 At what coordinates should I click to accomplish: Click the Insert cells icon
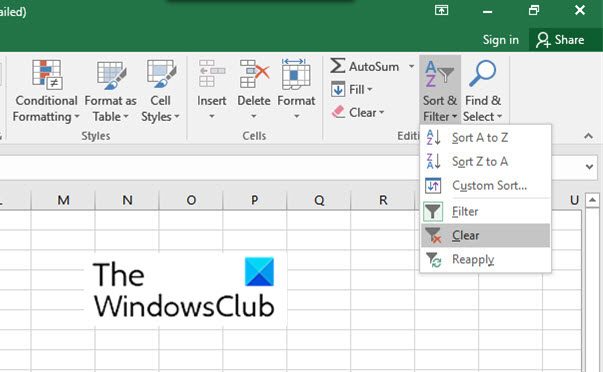point(212,74)
